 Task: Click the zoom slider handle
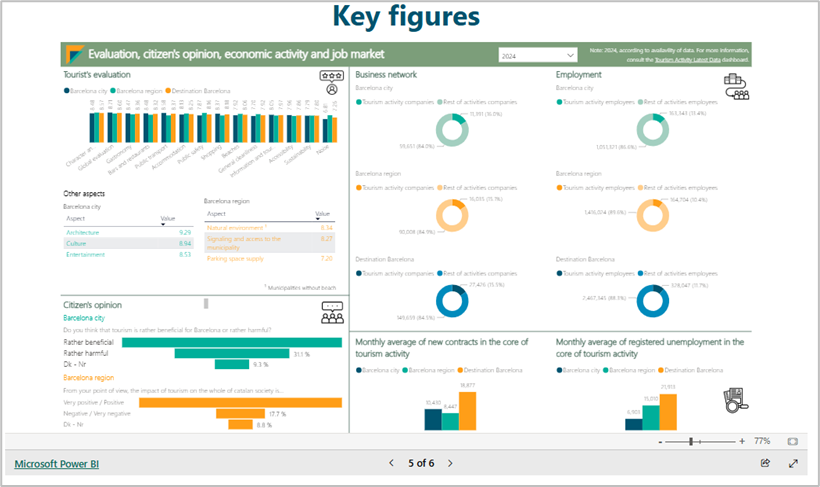[691, 441]
